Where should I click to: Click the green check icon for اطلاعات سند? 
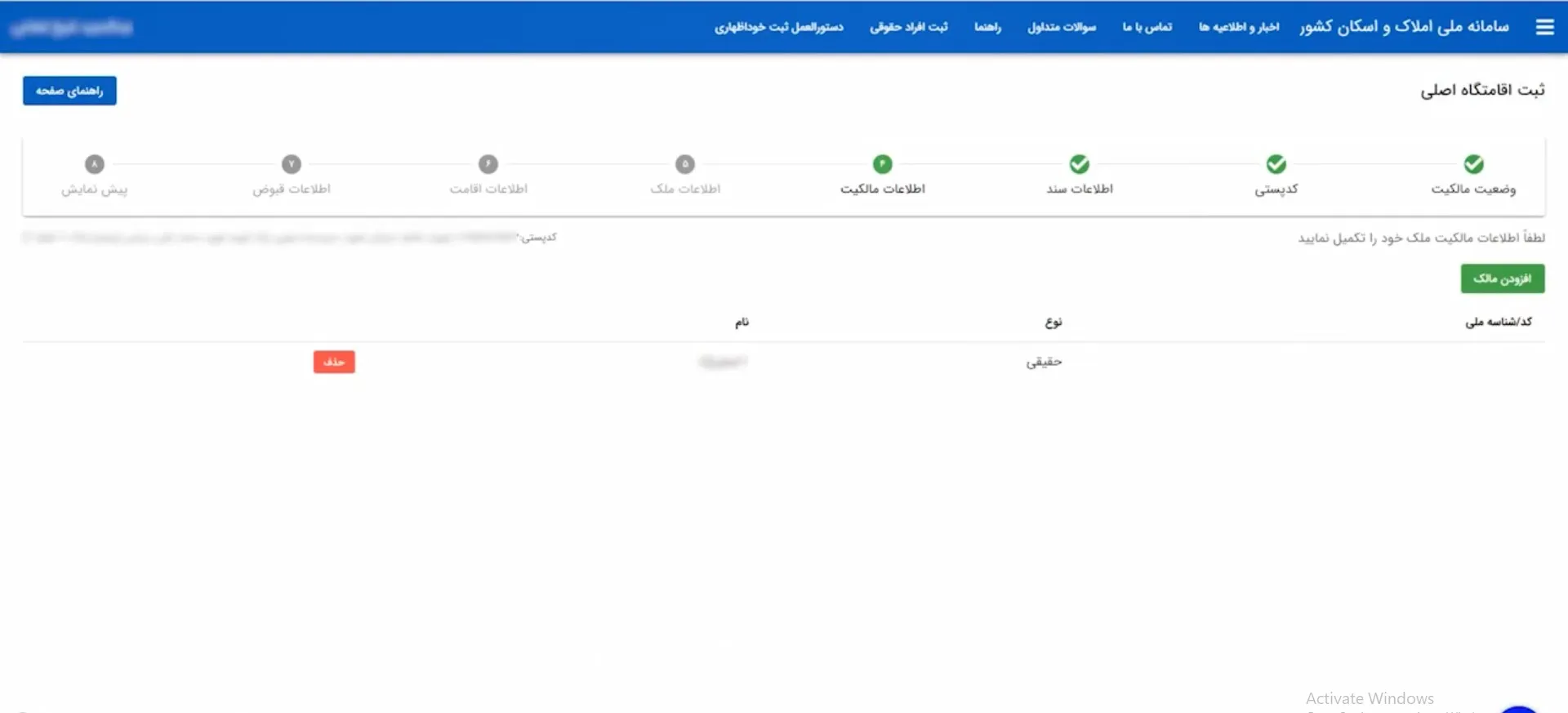pos(1080,164)
